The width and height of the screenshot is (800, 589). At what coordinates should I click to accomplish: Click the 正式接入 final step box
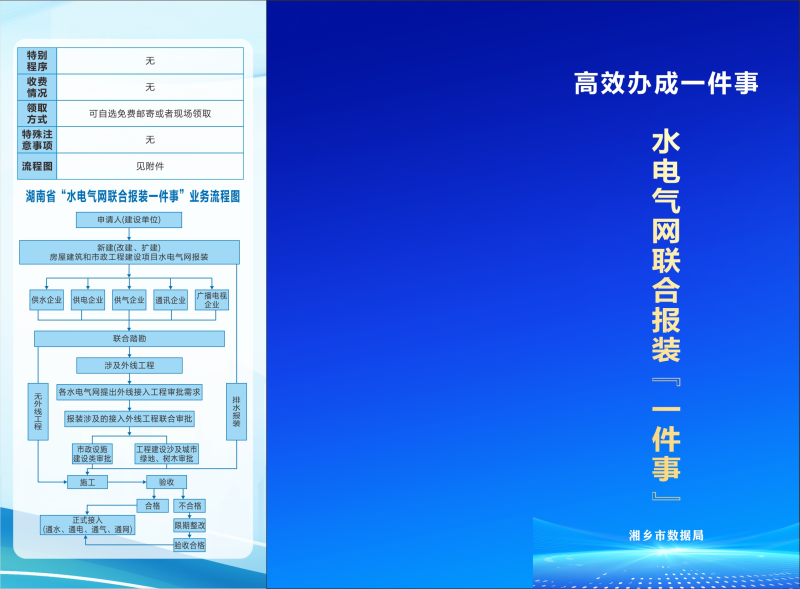(x=87, y=525)
